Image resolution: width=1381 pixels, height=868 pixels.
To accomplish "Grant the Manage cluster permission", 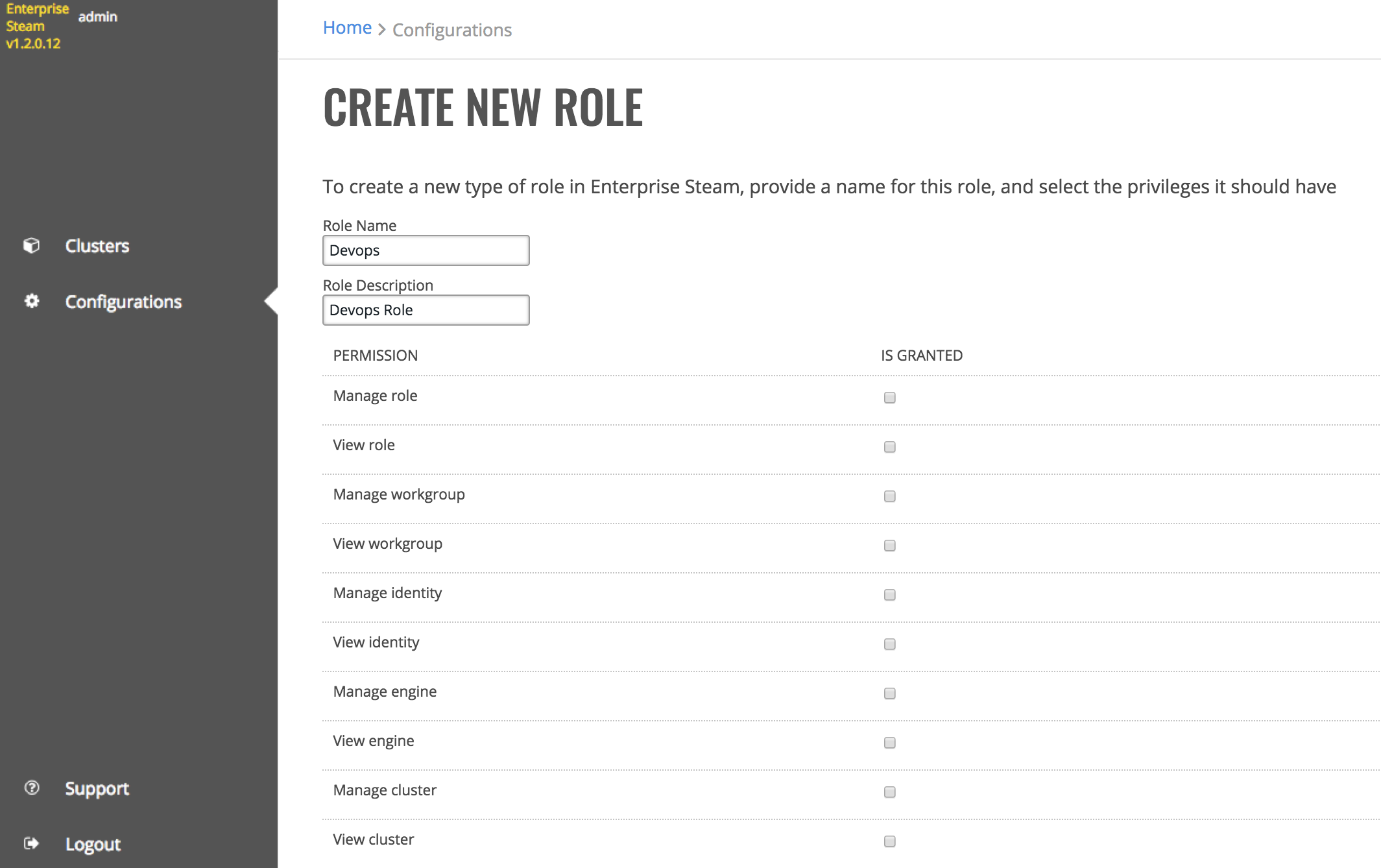I will [890, 792].
